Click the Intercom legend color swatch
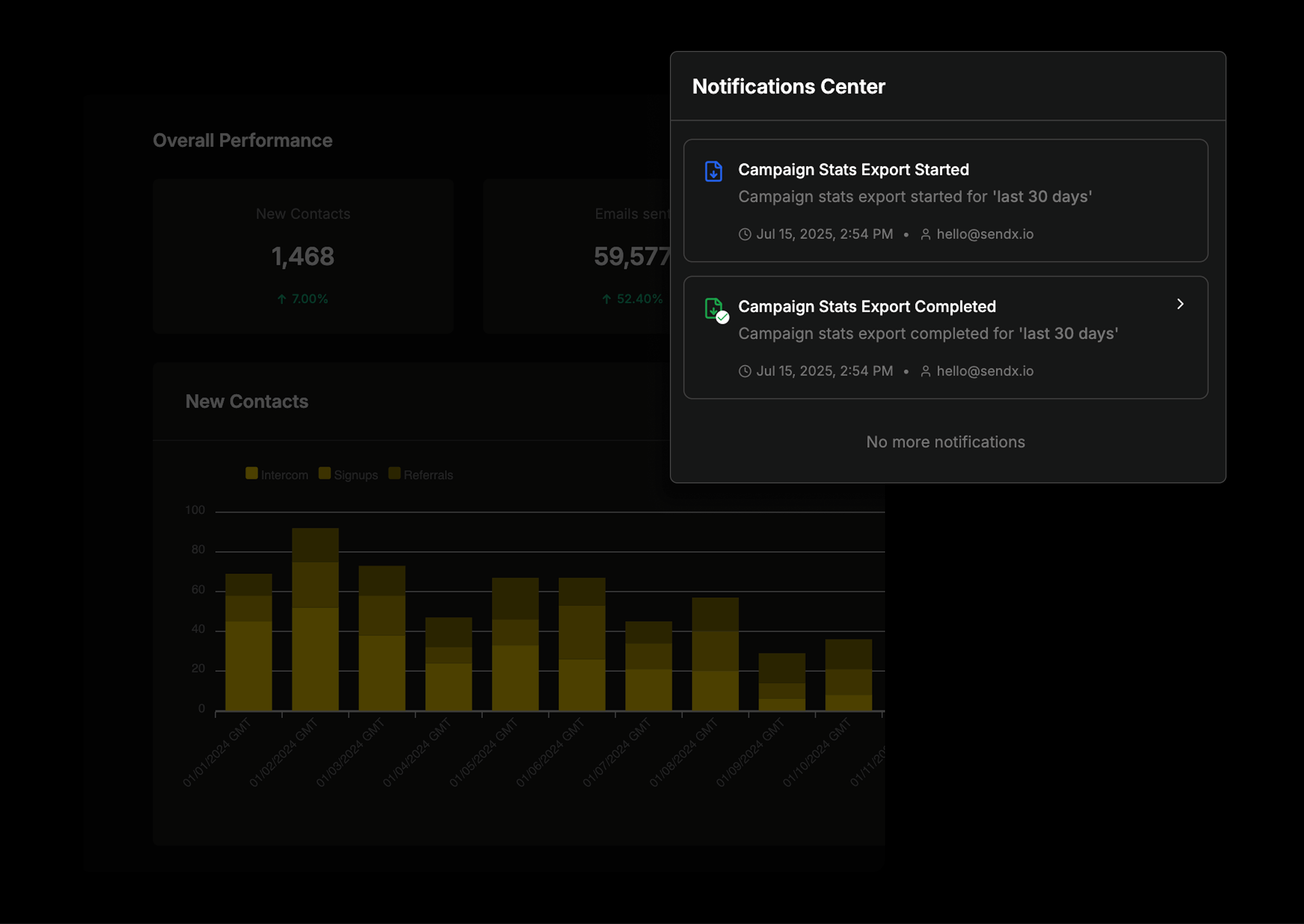Image resolution: width=1304 pixels, height=924 pixels. 251,473
